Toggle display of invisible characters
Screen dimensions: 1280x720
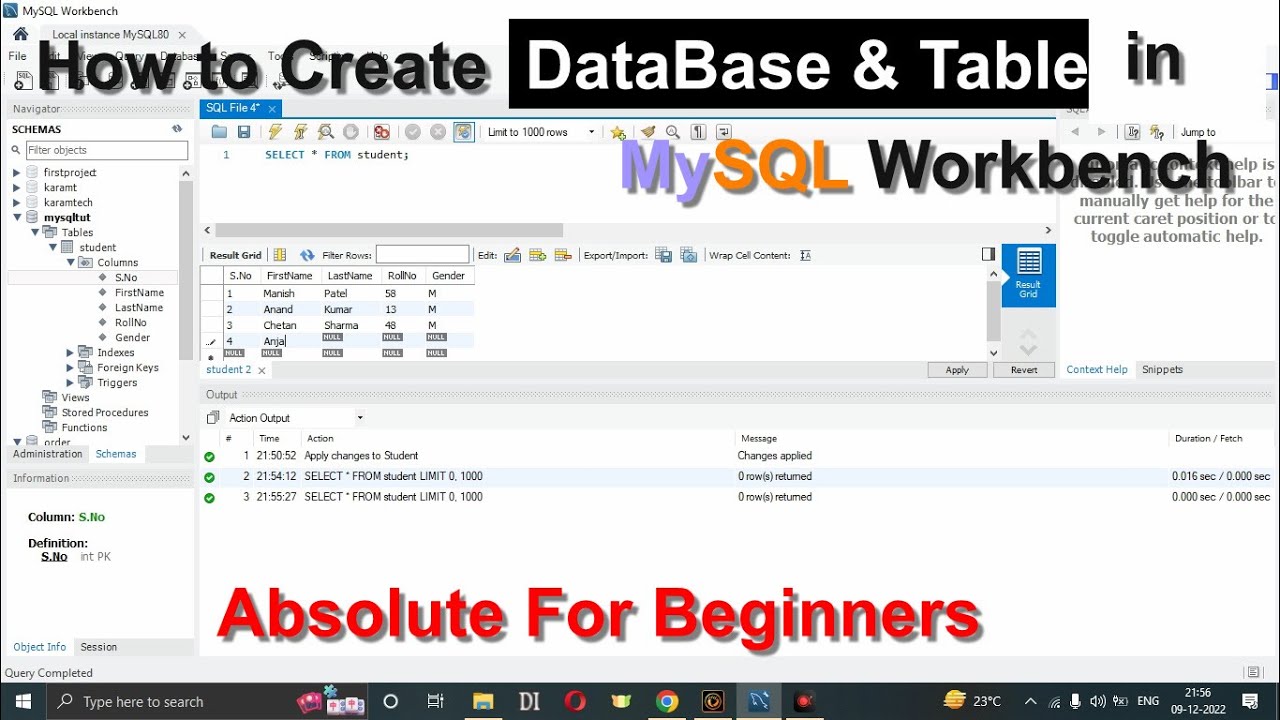click(699, 132)
